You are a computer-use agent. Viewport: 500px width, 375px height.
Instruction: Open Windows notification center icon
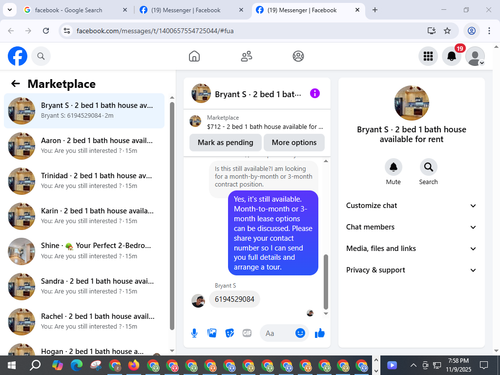(x=484, y=365)
